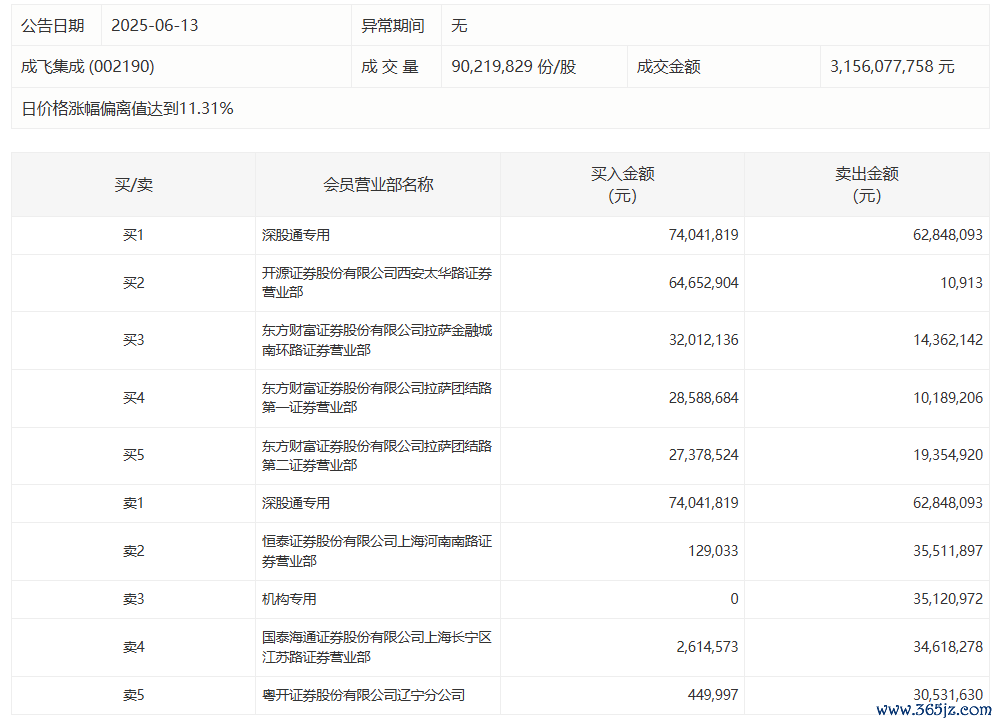Select the 卖1 row label
999x725 pixels.
click(x=133, y=503)
